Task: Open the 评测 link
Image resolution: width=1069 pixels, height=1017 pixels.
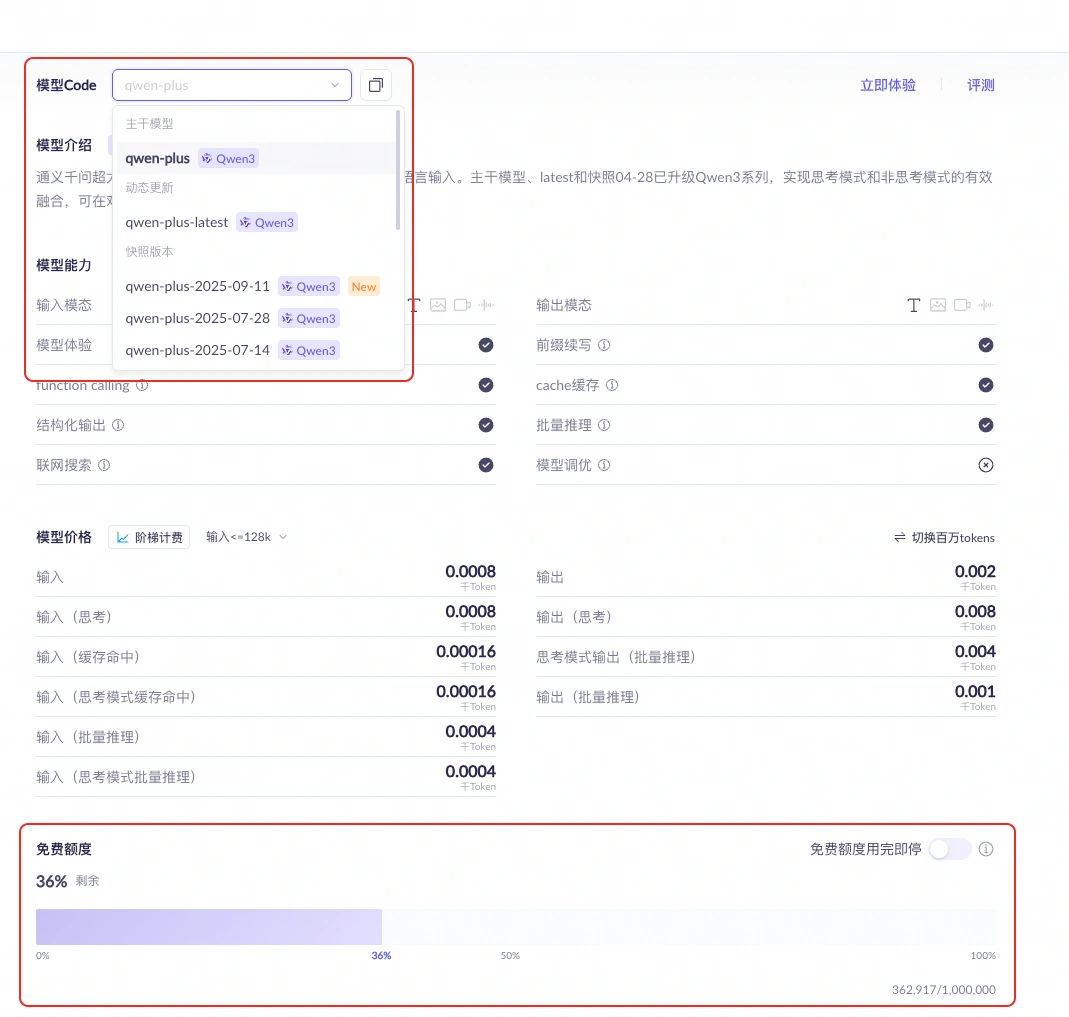Action: (980, 85)
